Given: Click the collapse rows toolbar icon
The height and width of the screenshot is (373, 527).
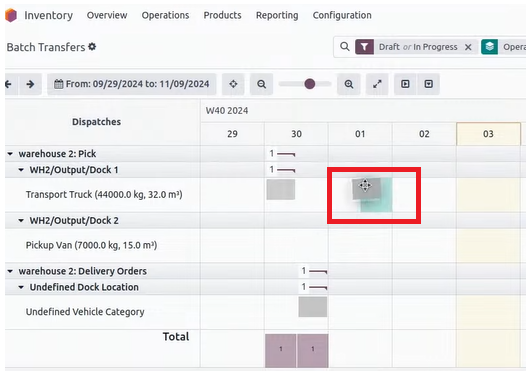Looking at the screenshot, I should 429,84.
